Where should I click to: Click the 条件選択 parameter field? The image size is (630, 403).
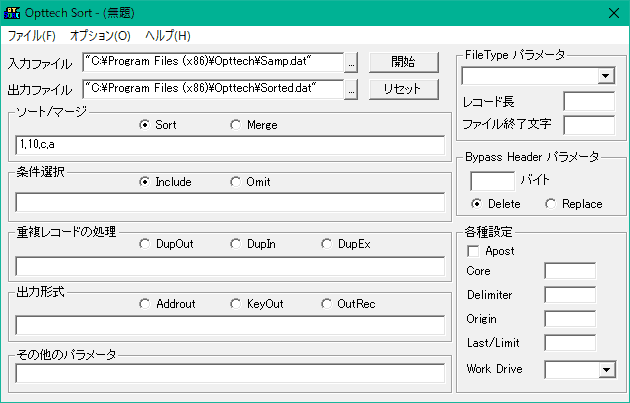click(x=230, y=202)
